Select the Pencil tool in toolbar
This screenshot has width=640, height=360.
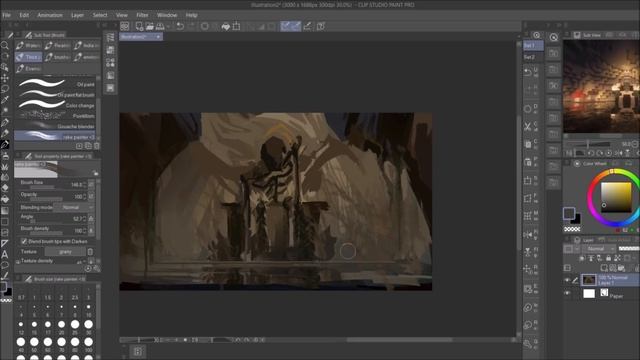(x=5, y=133)
